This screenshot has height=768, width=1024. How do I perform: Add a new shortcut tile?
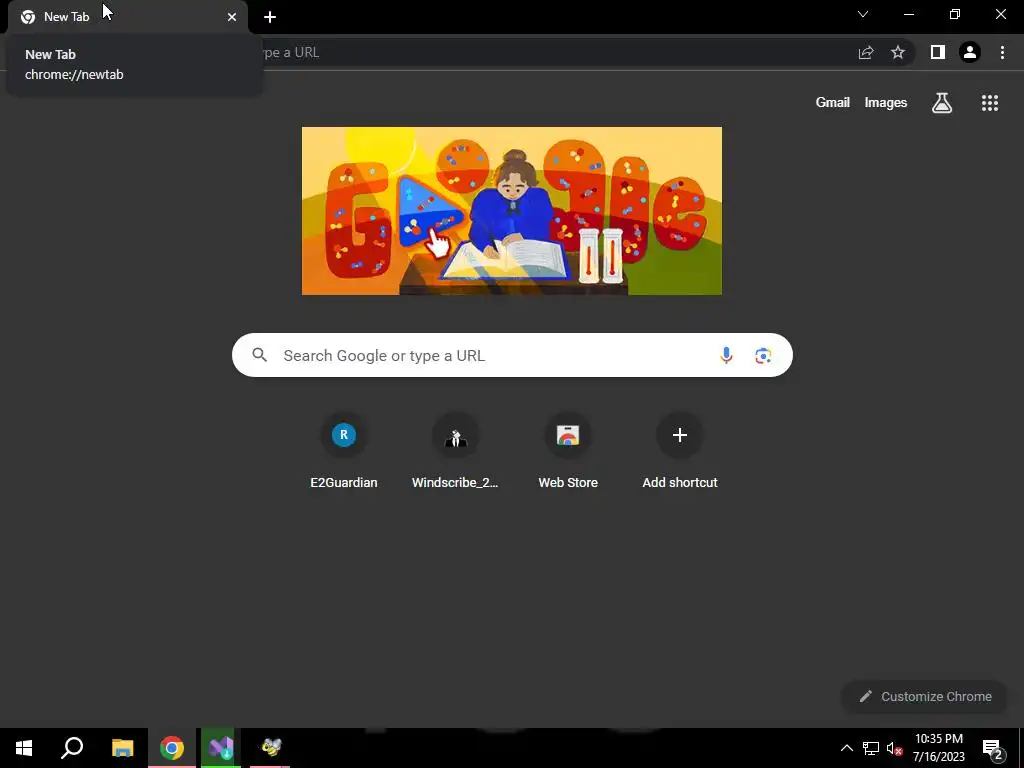click(x=680, y=451)
